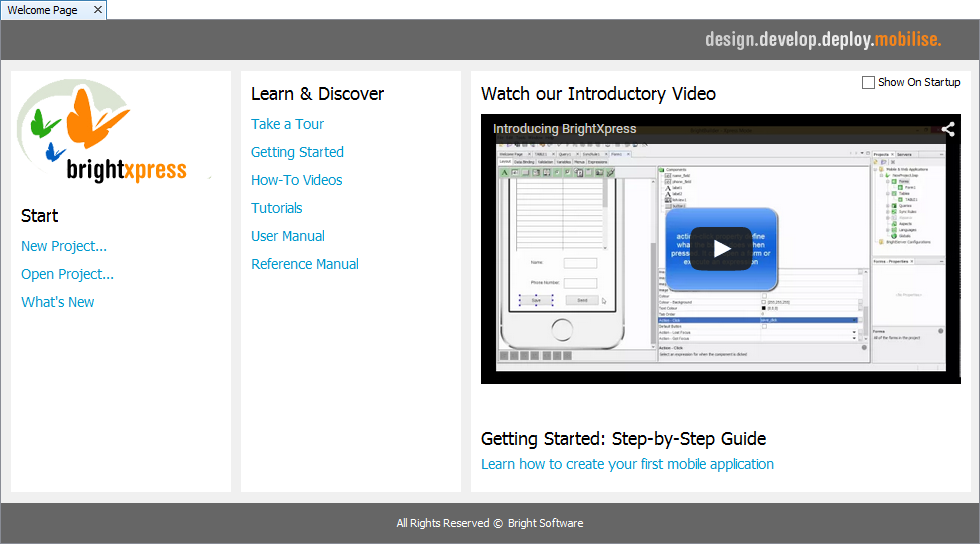This screenshot has height=544, width=980.
Task: Toggle the Show On Startup checkbox
Action: pos(868,83)
